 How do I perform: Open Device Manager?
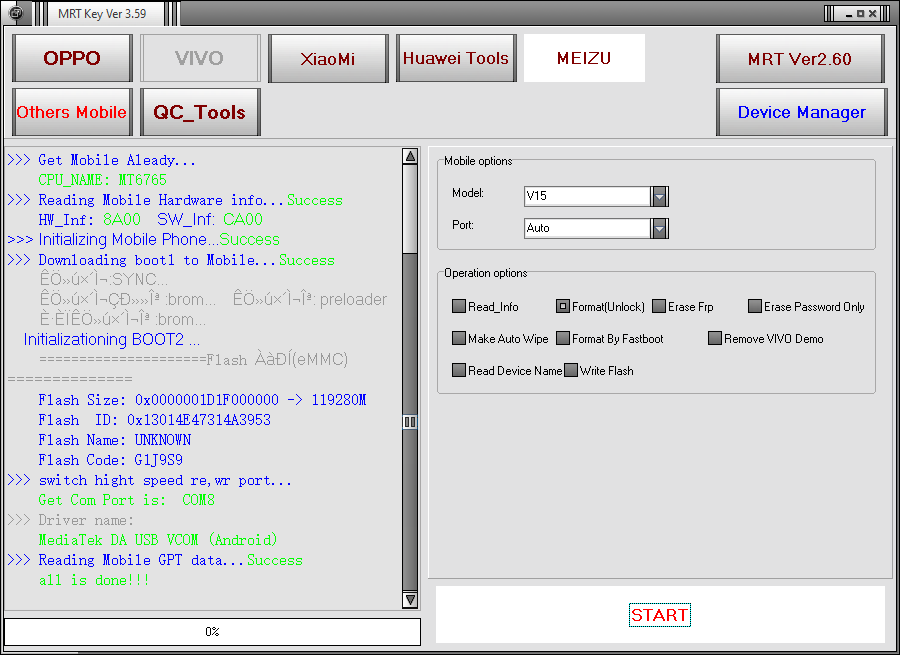click(x=802, y=112)
